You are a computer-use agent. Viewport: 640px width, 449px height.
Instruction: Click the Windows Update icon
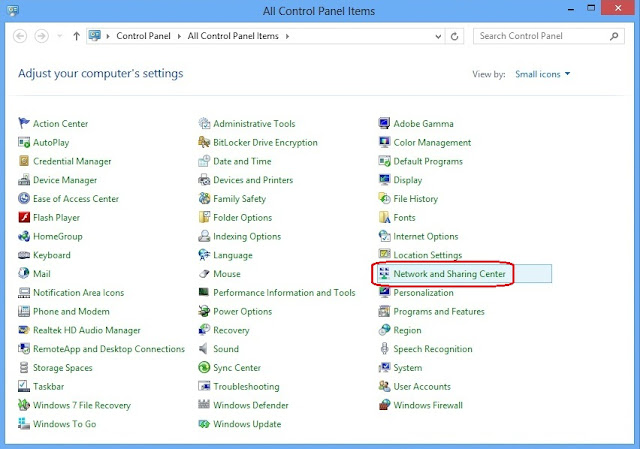(204, 424)
